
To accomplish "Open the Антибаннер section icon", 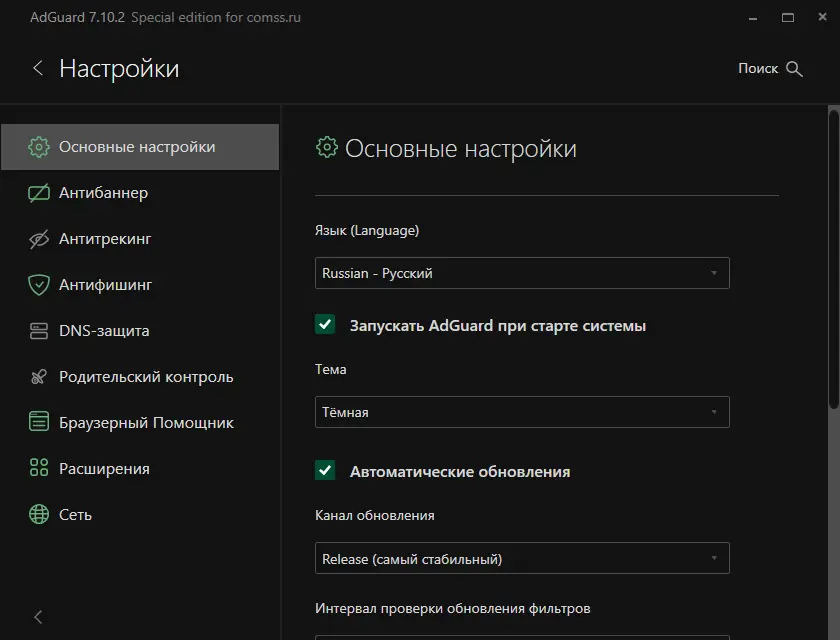I will (38, 192).
